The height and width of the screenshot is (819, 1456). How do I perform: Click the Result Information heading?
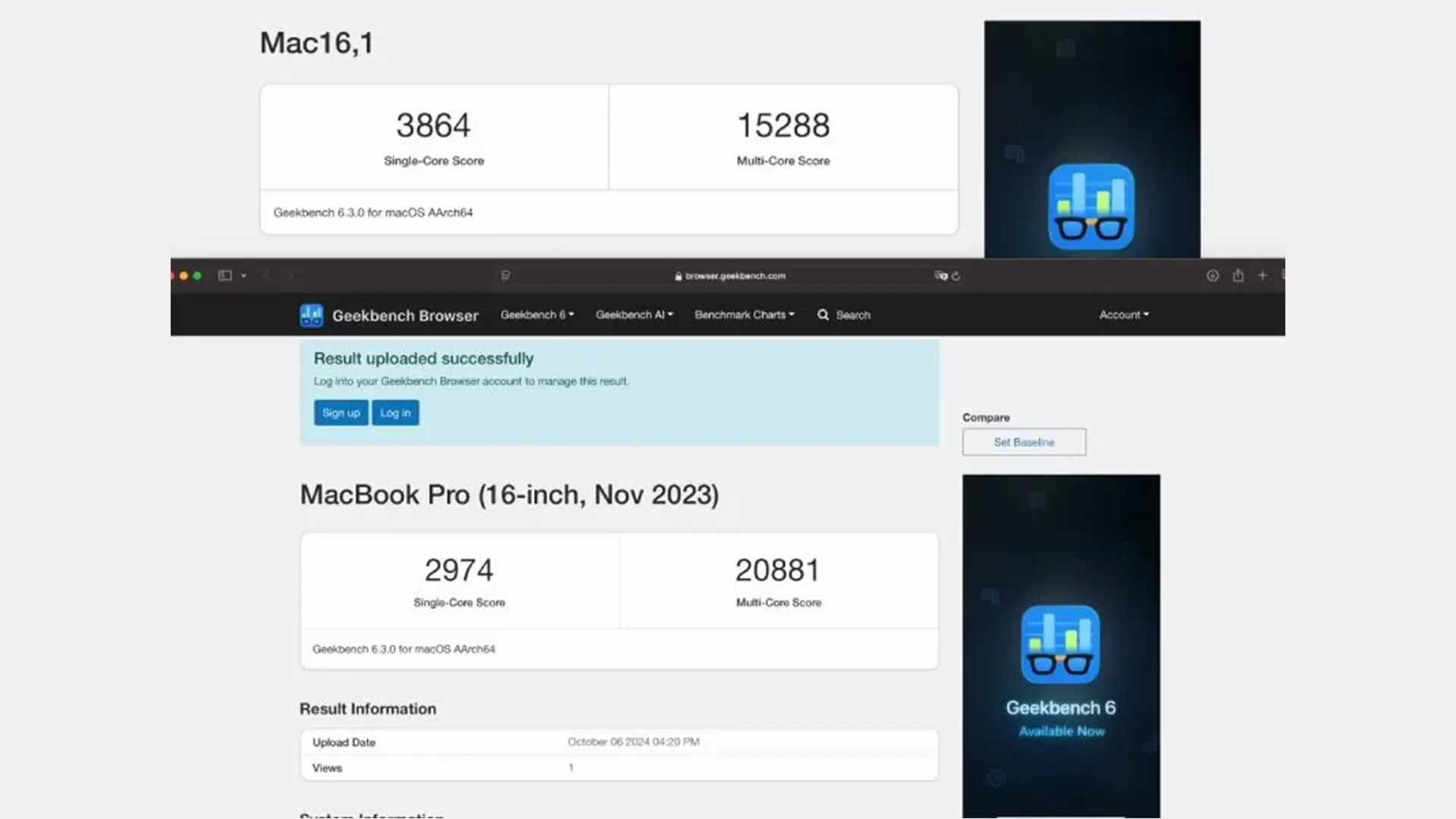(x=368, y=709)
